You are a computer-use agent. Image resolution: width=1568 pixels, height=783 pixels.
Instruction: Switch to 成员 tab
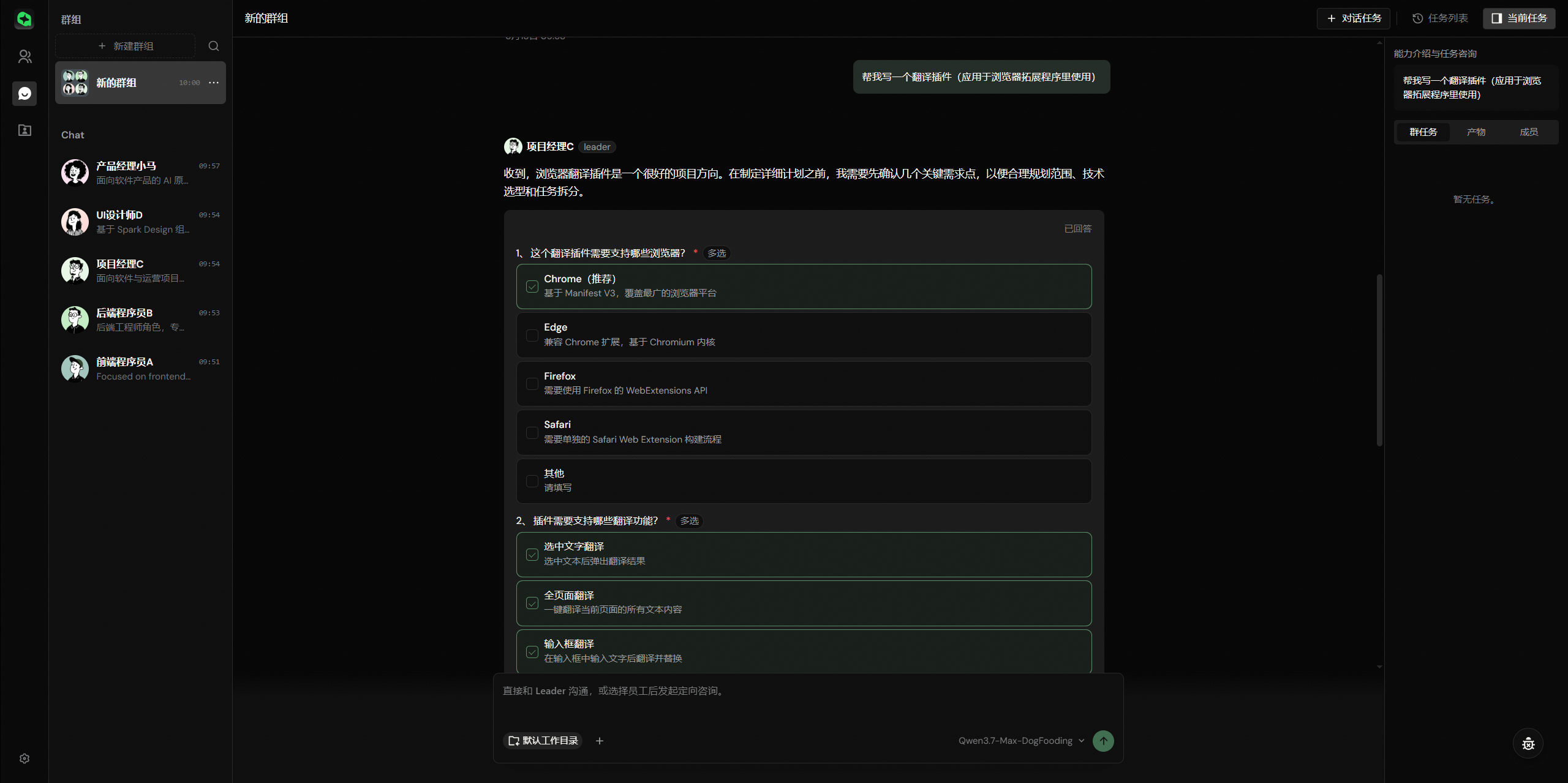(x=1529, y=132)
